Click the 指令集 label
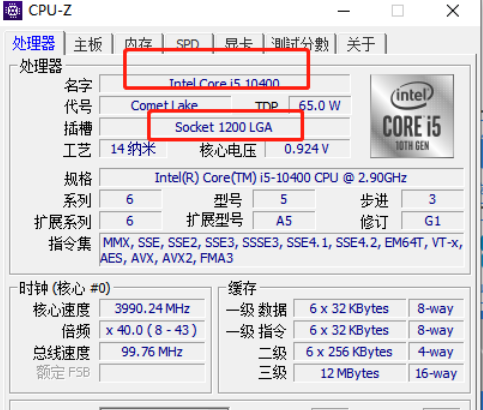483x410 pixels. click(x=70, y=244)
